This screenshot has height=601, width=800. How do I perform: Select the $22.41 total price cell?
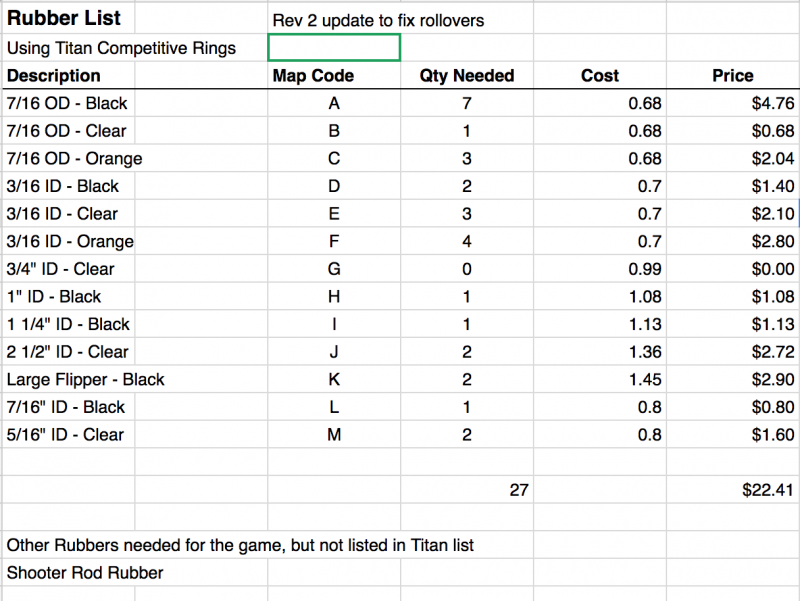pyautogui.click(x=733, y=490)
